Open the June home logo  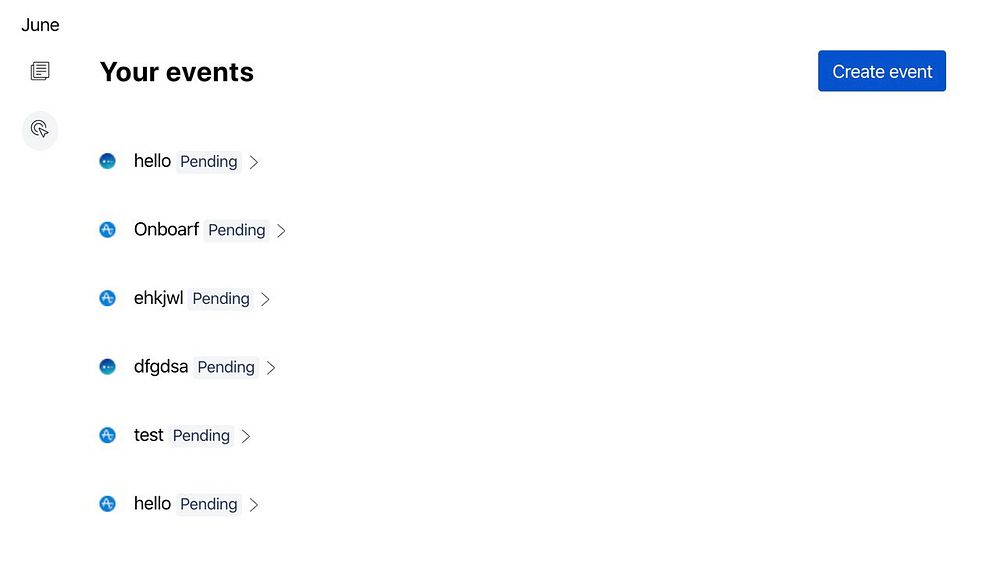coord(40,25)
